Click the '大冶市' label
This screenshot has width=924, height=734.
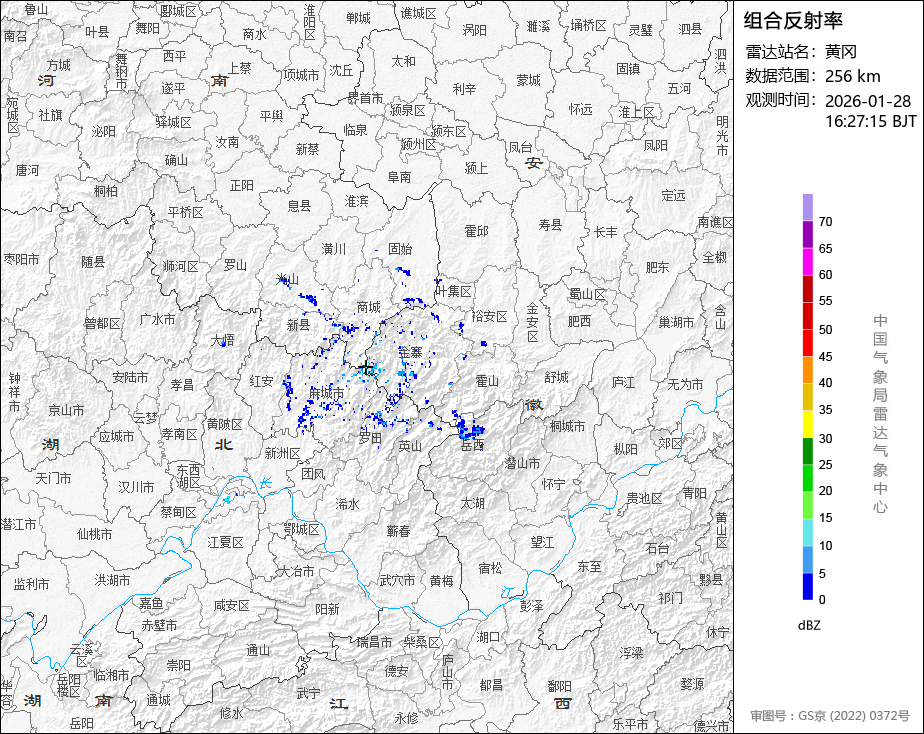pos(296,571)
